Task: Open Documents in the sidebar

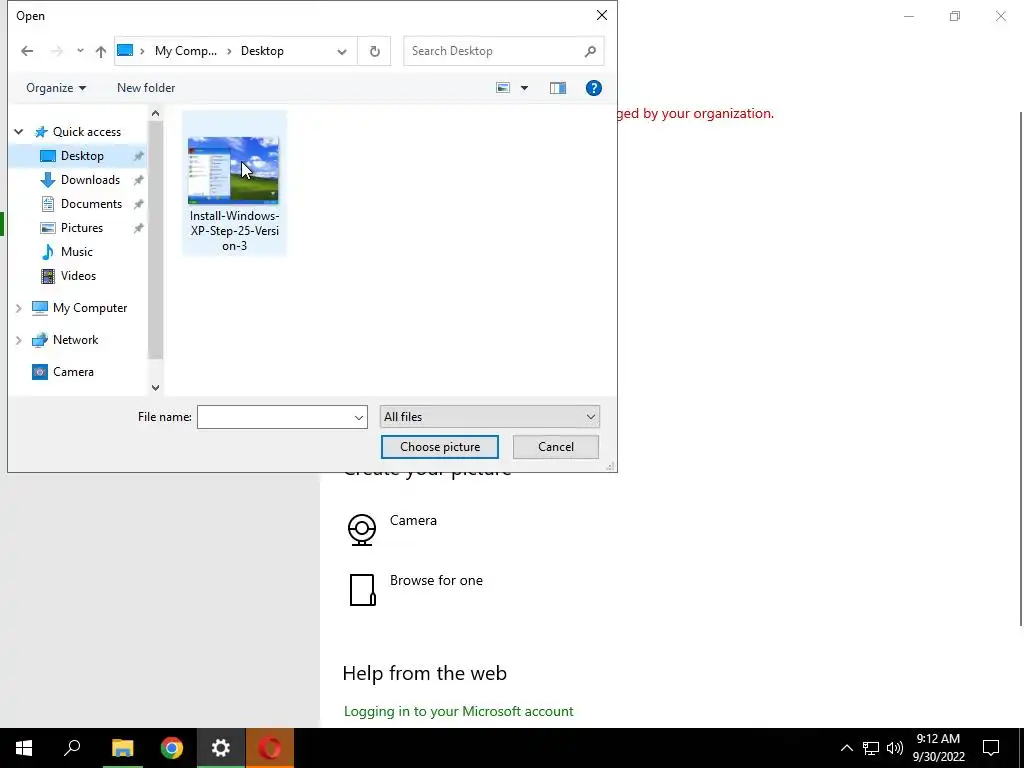Action: pos(91,204)
